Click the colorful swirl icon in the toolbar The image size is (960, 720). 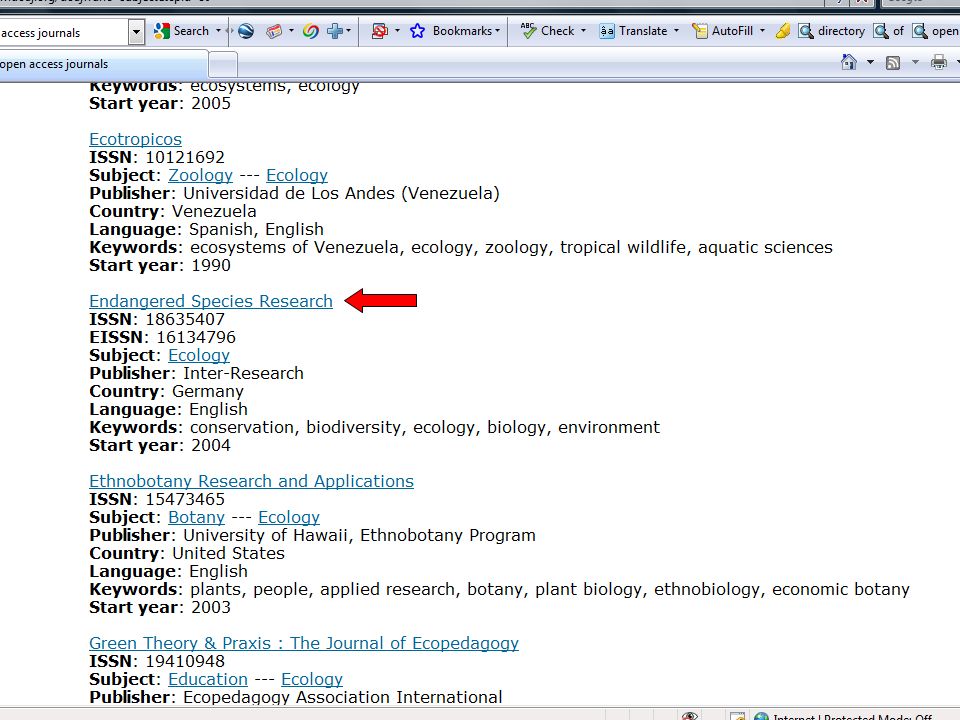(x=310, y=31)
